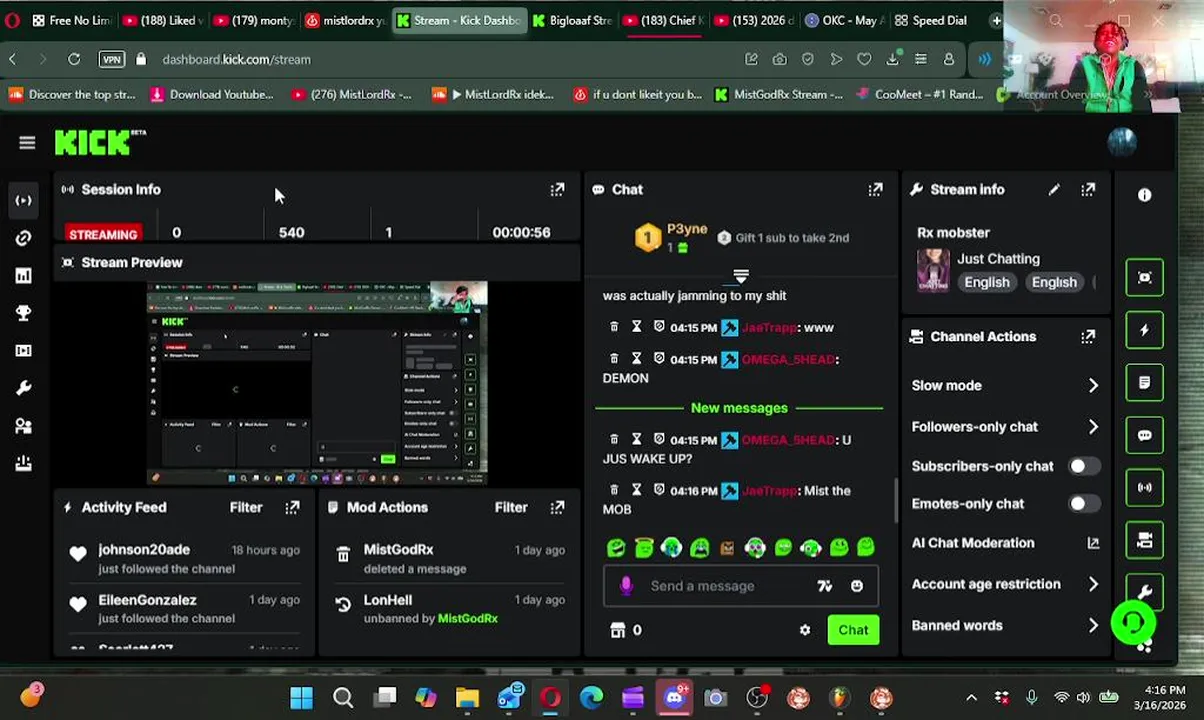Open the "MistGodRx Stream" bookmark

[x=778, y=94]
